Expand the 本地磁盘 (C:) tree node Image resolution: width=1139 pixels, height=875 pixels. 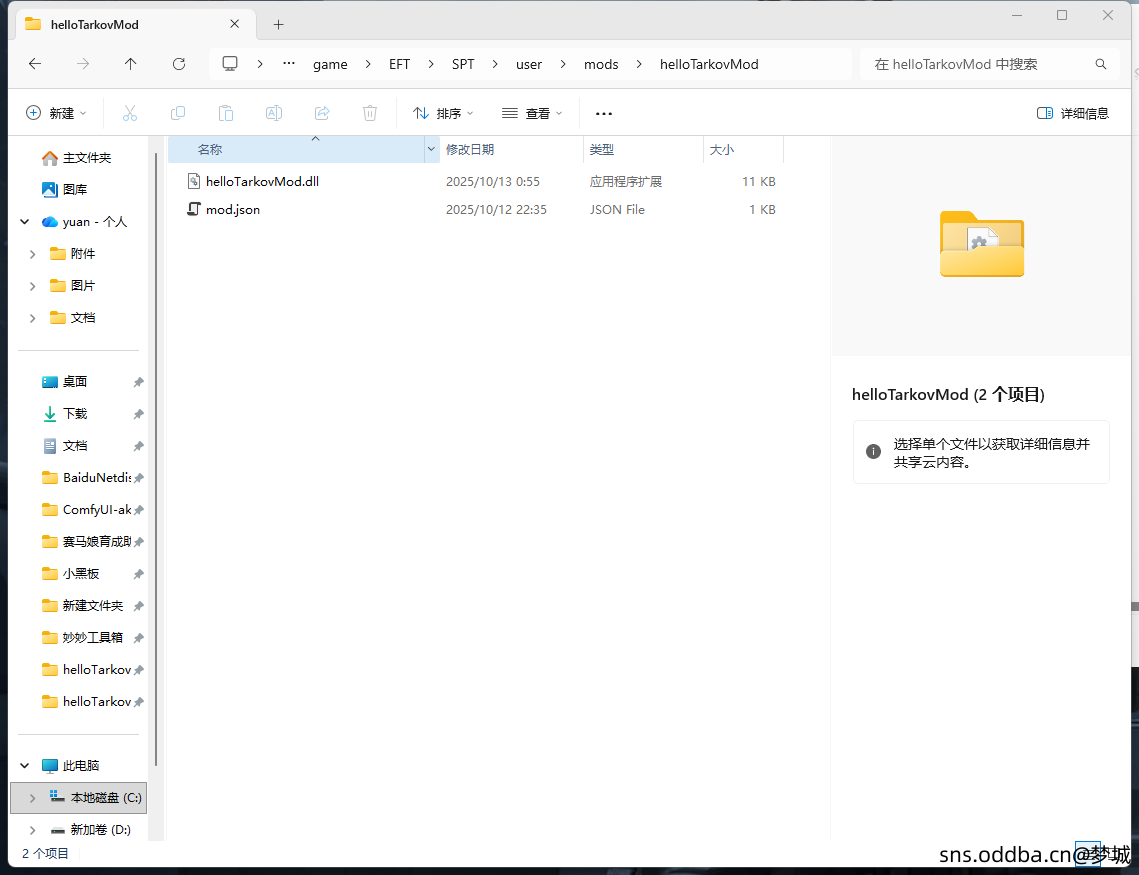(33, 798)
